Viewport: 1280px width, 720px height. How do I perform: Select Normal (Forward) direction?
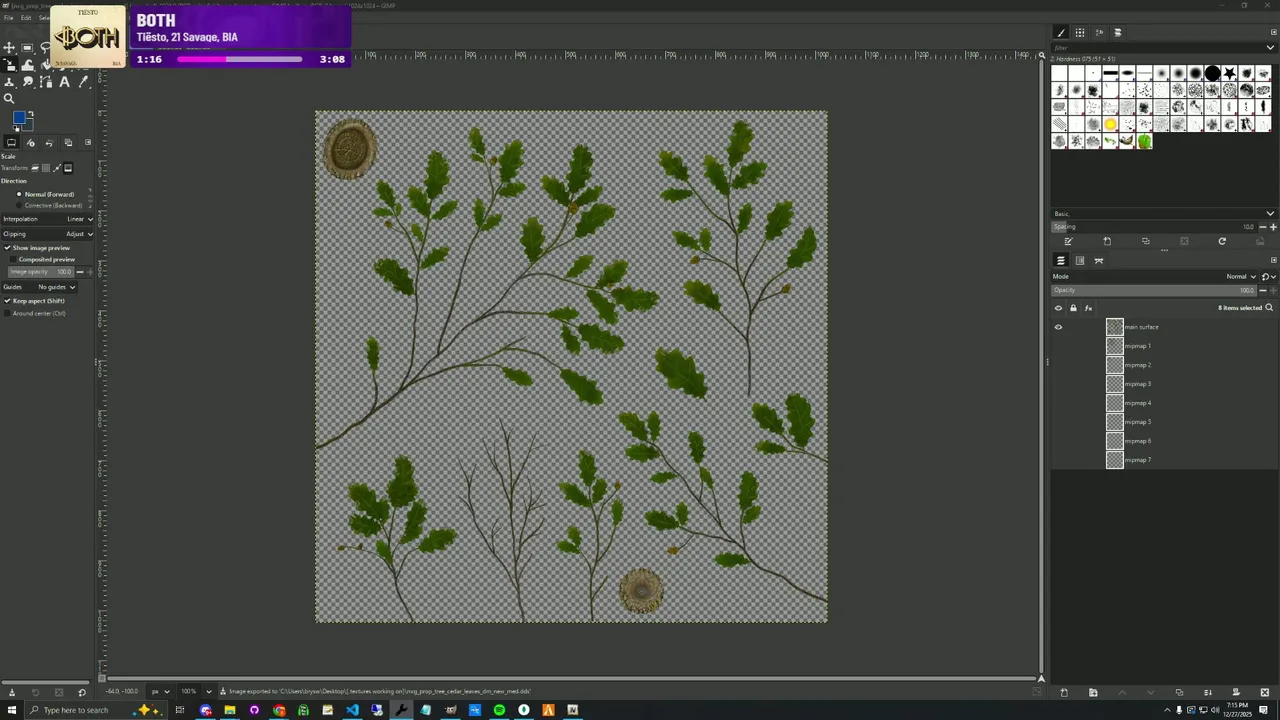pos(46,194)
